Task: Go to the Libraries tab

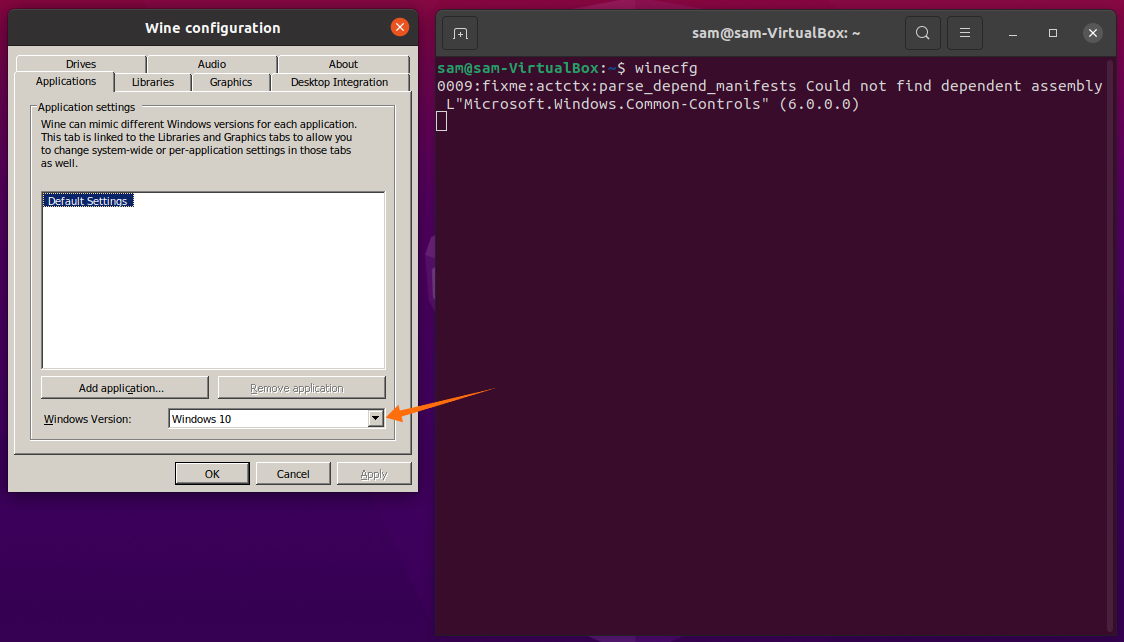Action: (x=153, y=82)
